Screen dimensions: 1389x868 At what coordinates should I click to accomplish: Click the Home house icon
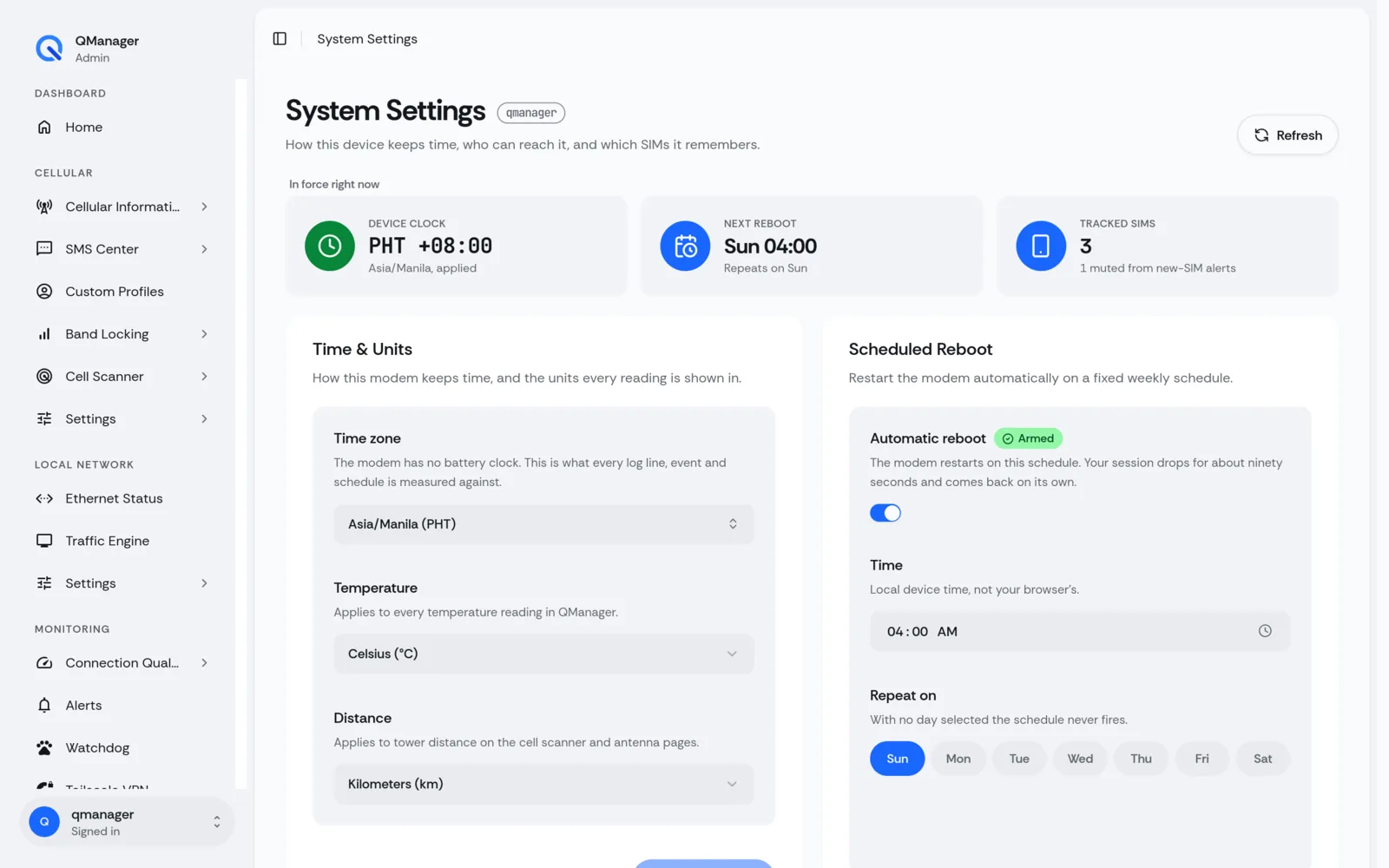(x=44, y=128)
